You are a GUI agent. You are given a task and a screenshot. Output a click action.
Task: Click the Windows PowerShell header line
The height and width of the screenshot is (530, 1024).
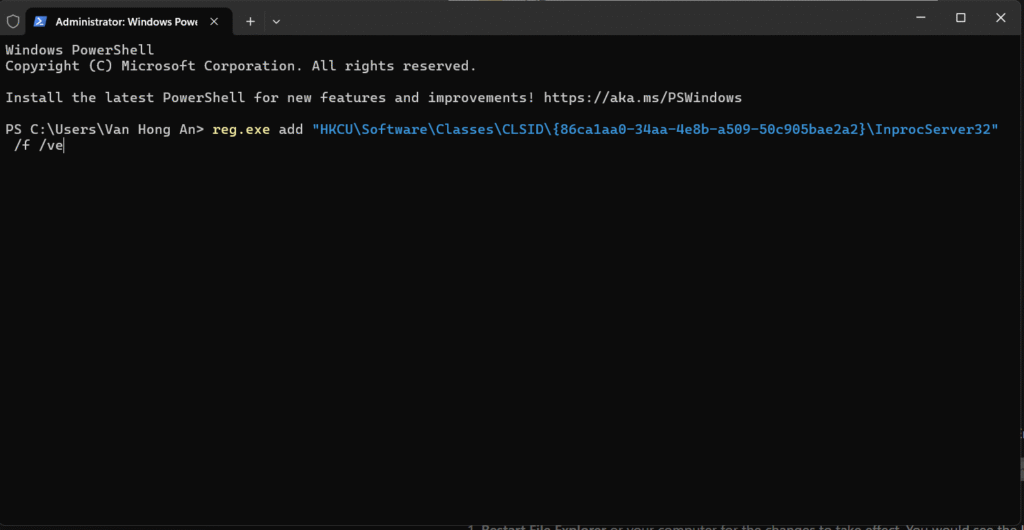coord(80,50)
